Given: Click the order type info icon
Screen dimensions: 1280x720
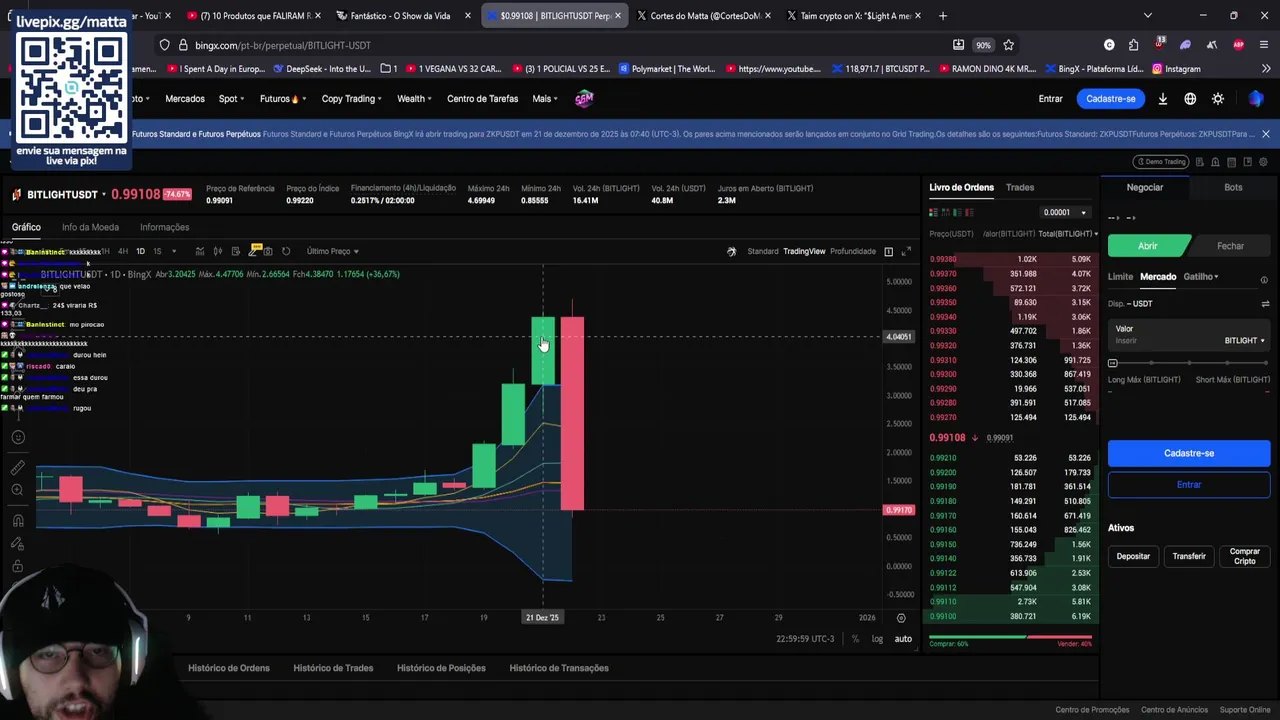Looking at the screenshot, I should tap(1264, 280).
